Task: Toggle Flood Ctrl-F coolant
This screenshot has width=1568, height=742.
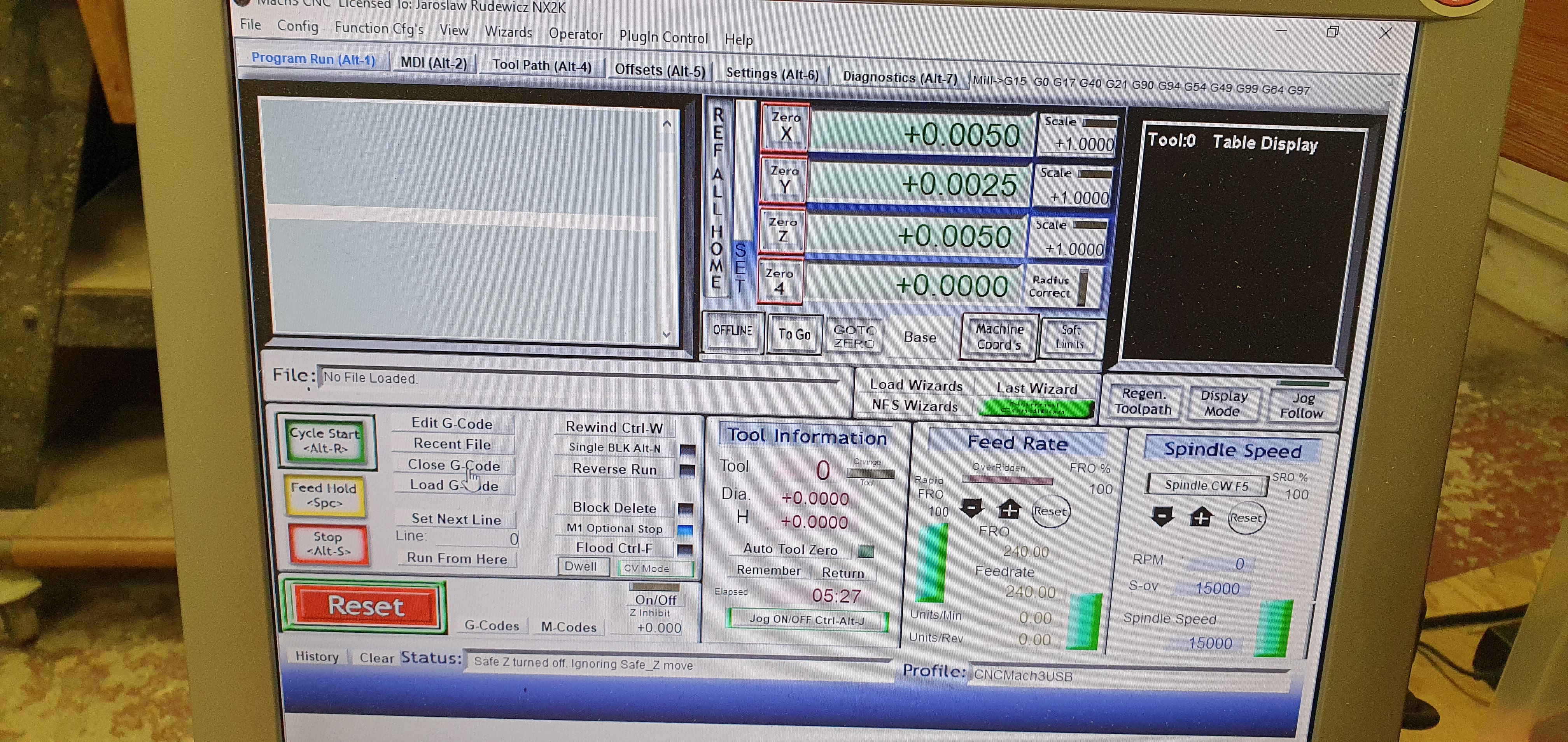Action: 615,548
